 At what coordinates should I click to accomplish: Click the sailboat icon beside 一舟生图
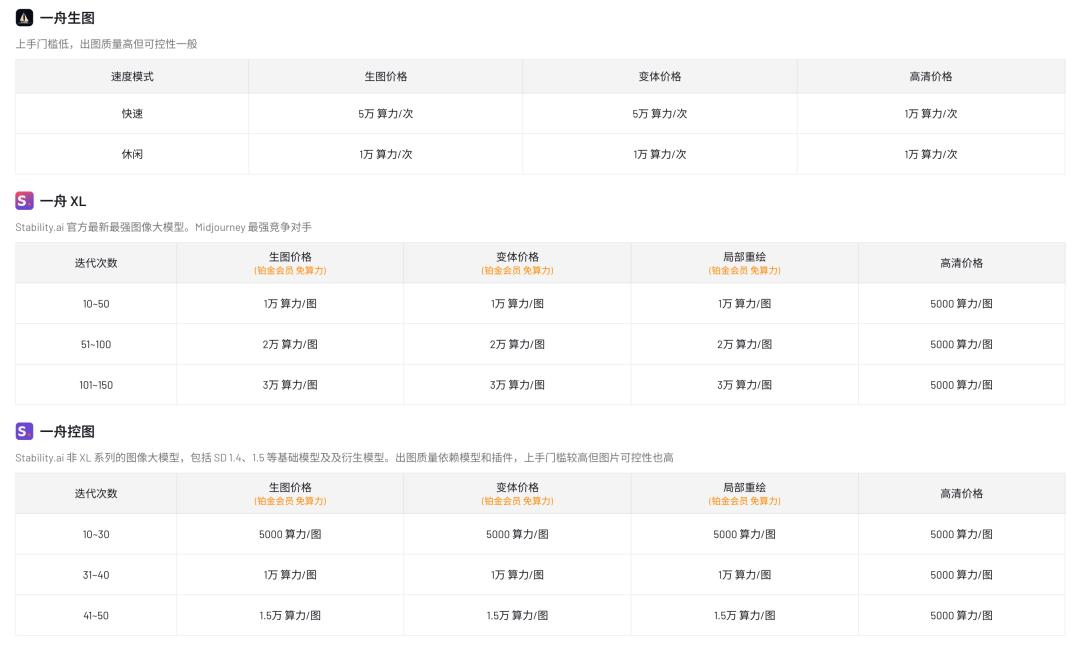[x=24, y=18]
